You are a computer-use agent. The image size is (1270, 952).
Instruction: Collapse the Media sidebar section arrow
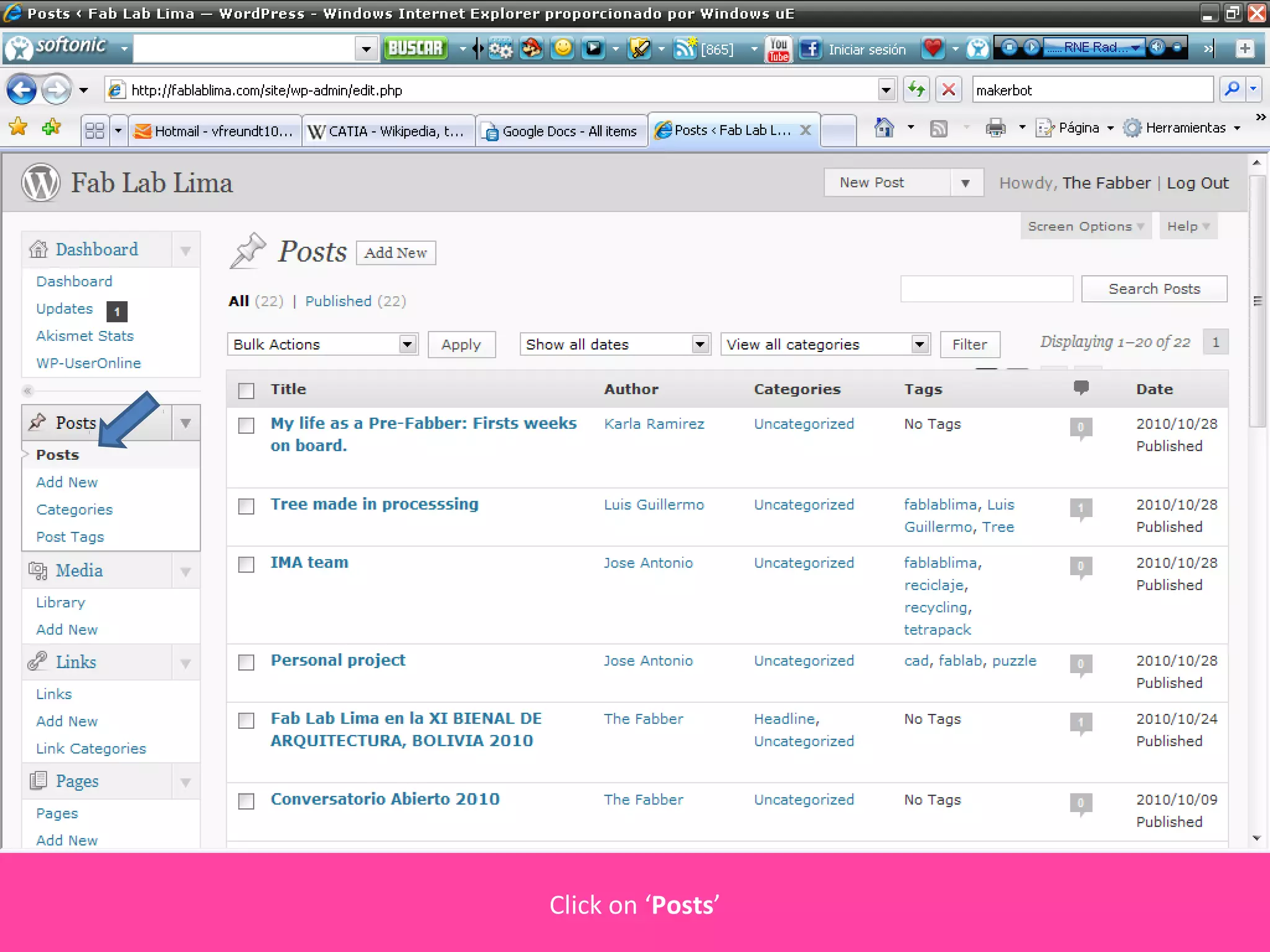[185, 571]
